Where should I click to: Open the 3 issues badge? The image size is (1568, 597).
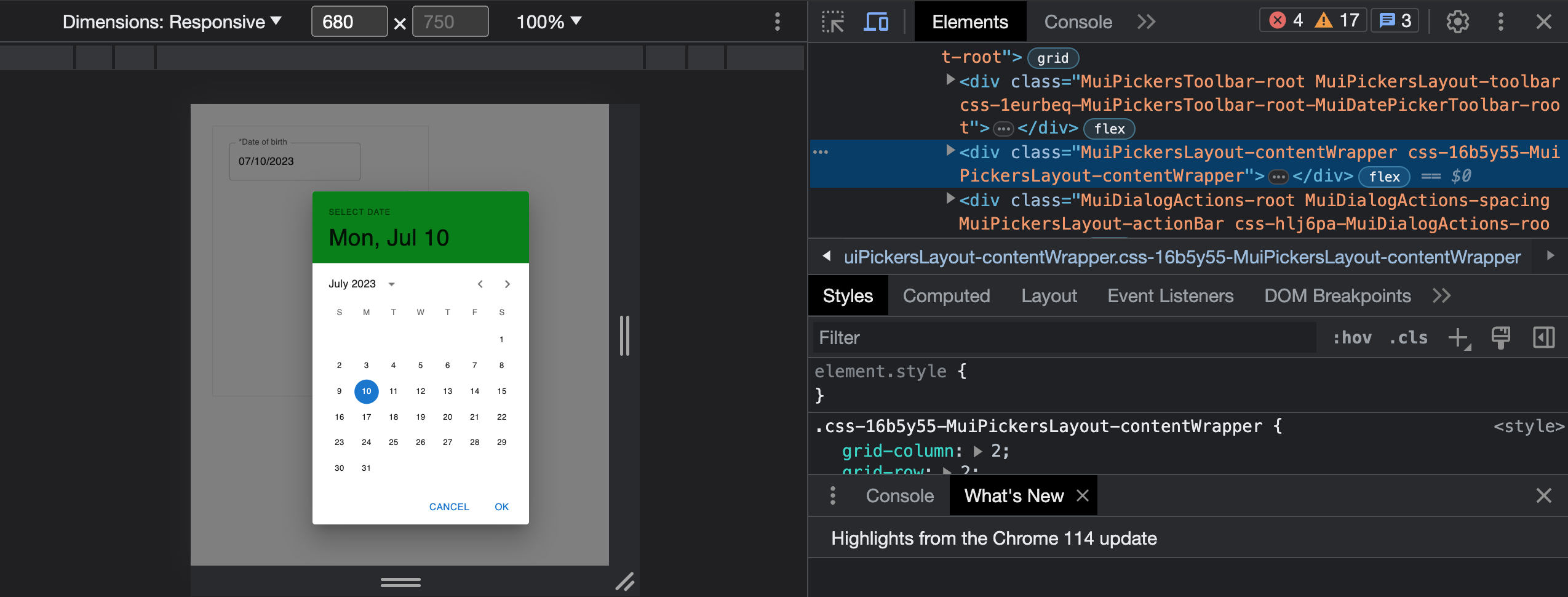[x=1395, y=21]
